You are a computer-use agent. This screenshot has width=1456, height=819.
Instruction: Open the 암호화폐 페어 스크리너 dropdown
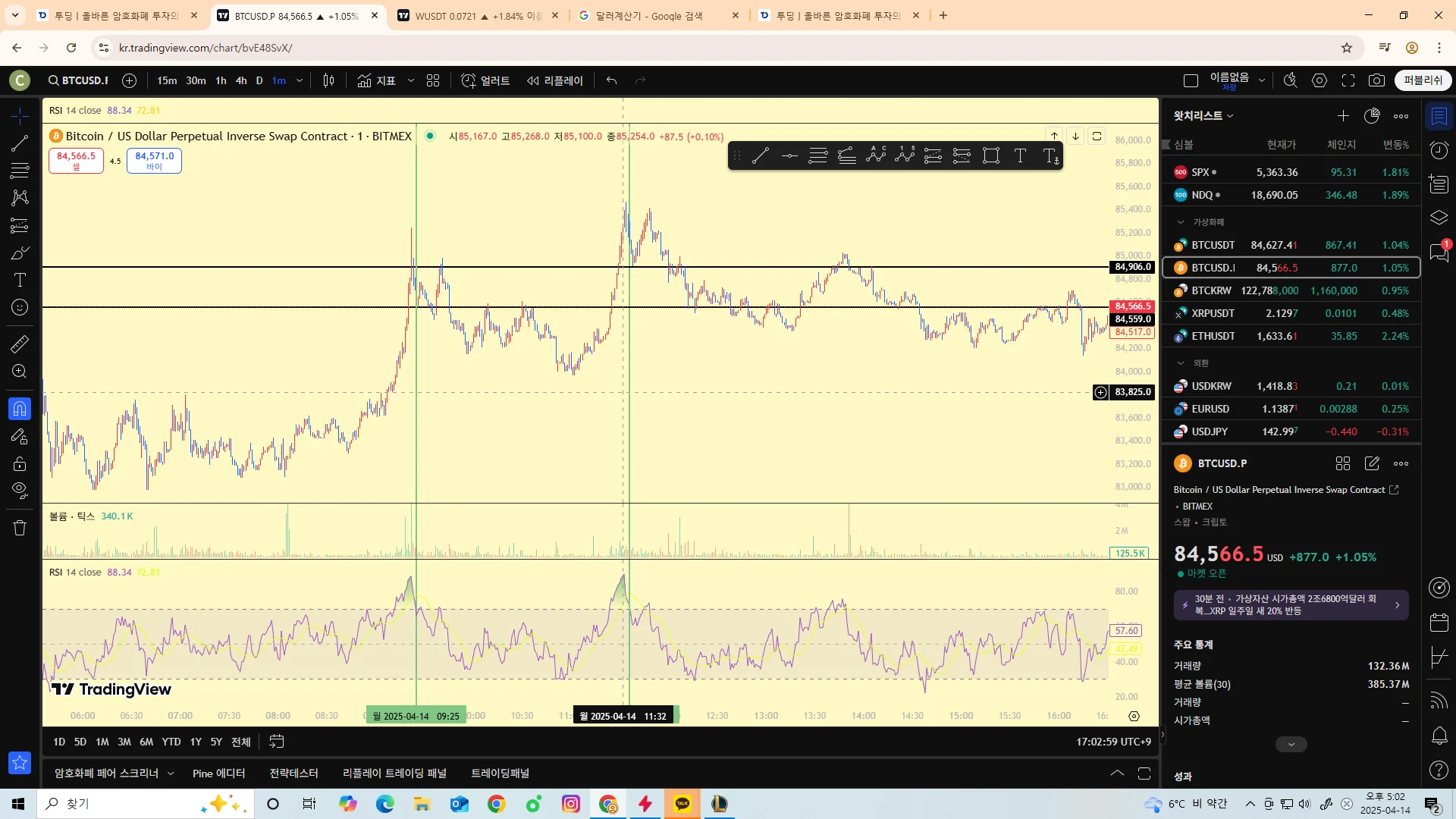171,773
